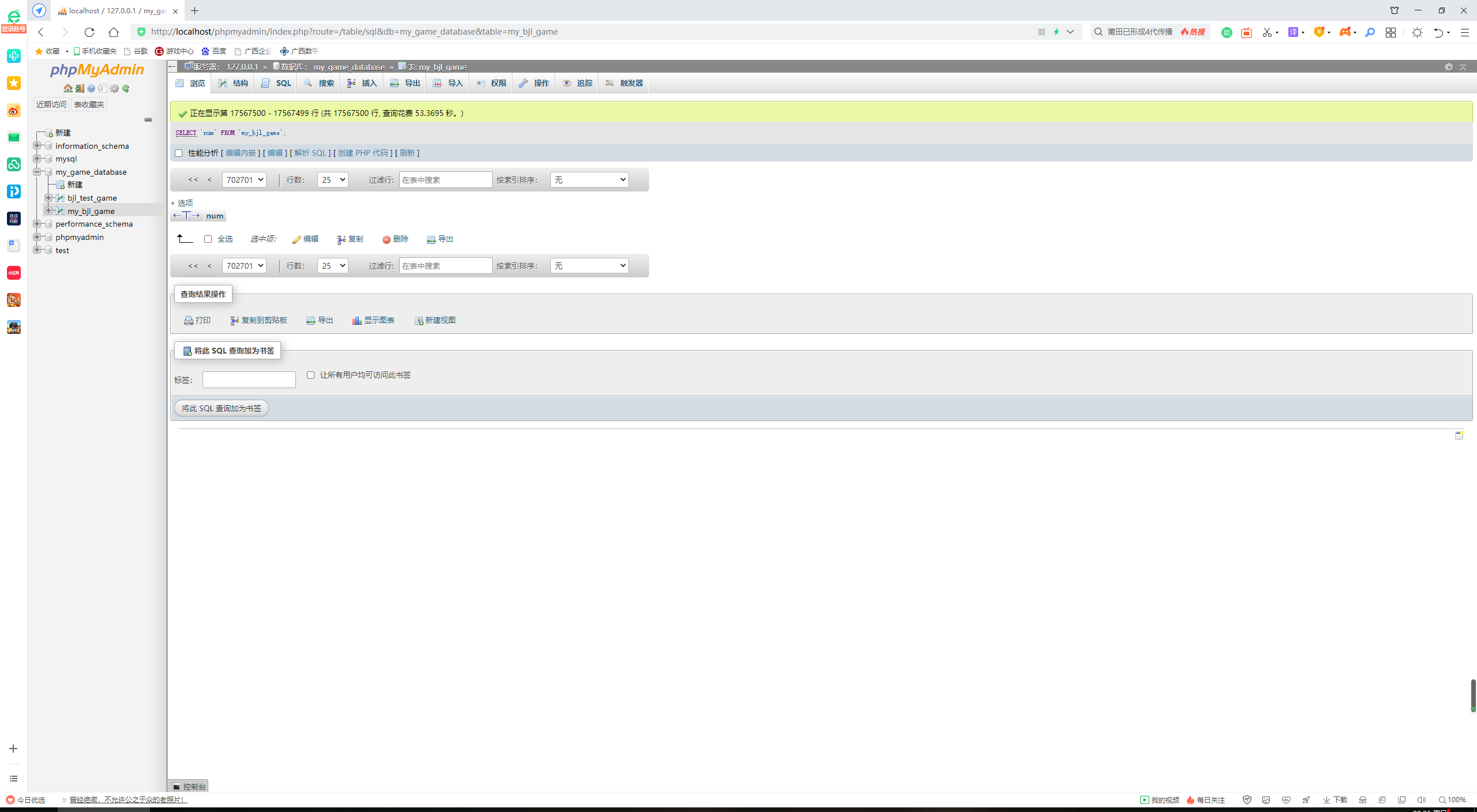Click the Print icon in query operations

188,321
